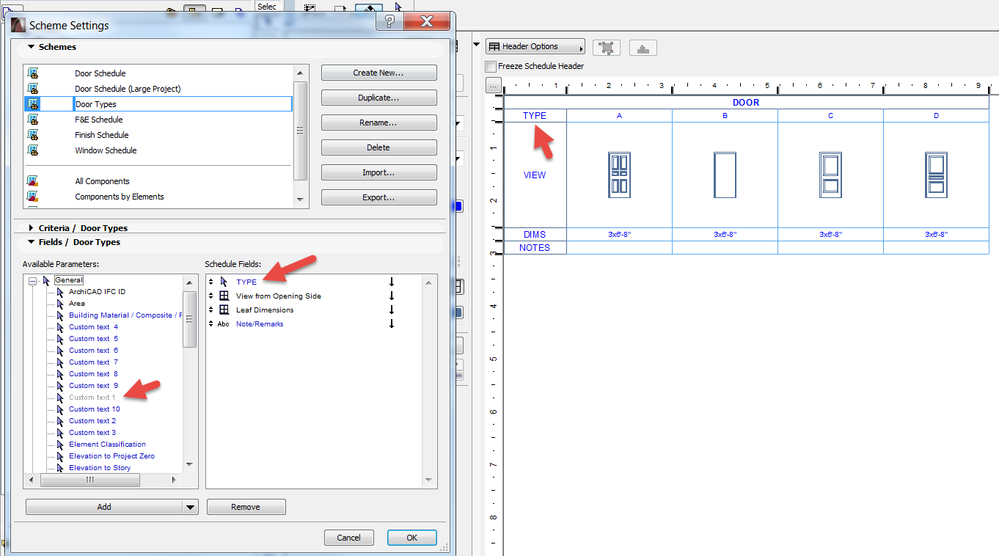Select Custom text 7 parameter
999x556 pixels.
coord(93,362)
